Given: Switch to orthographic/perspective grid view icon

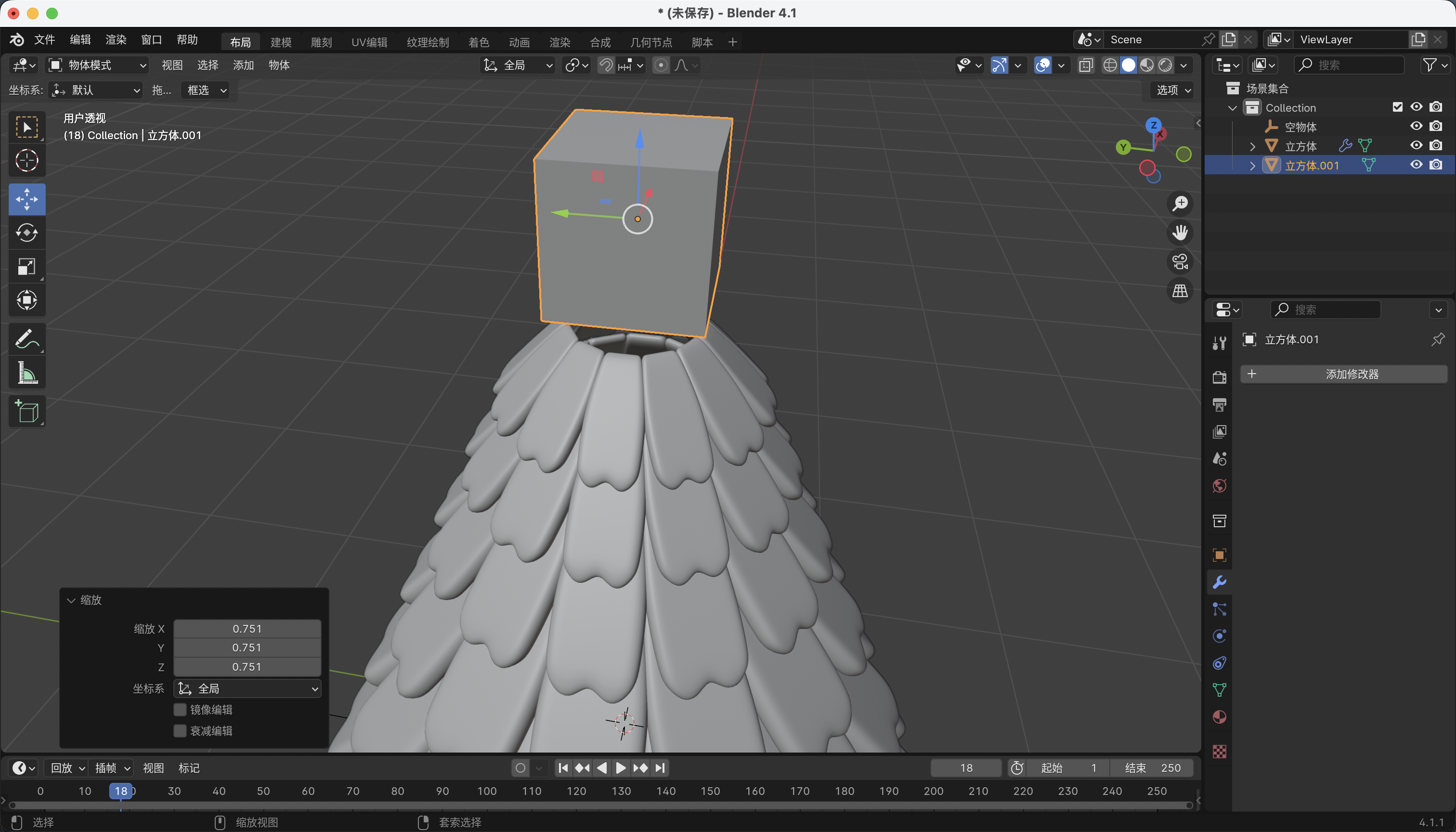Looking at the screenshot, I should point(1180,291).
